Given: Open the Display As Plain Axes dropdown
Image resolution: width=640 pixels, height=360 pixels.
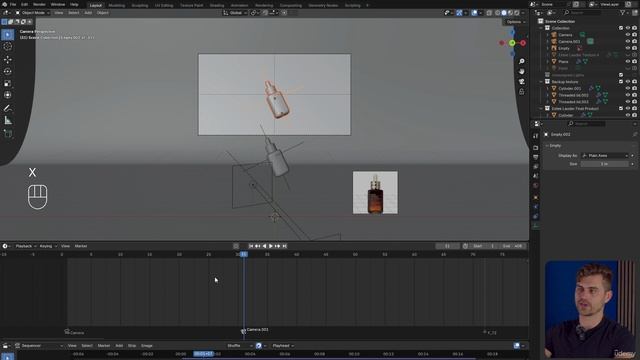Looking at the screenshot, I should pyautogui.click(x=605, y=156).
